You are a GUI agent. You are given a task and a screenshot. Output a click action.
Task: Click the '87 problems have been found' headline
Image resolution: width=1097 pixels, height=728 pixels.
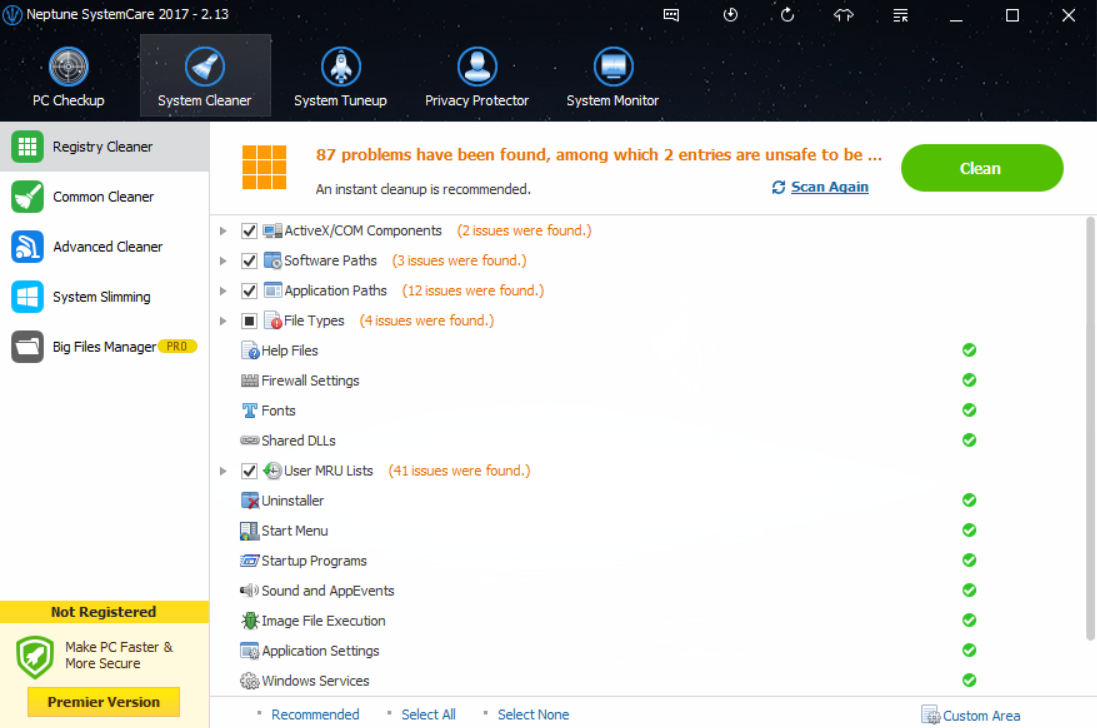[x=598, y=155]
